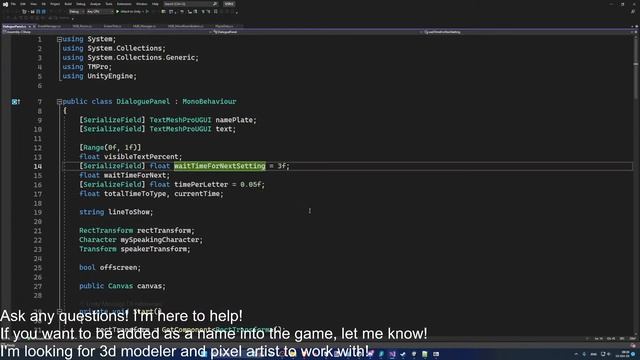Click the using TMPro directive

[87, 67]
